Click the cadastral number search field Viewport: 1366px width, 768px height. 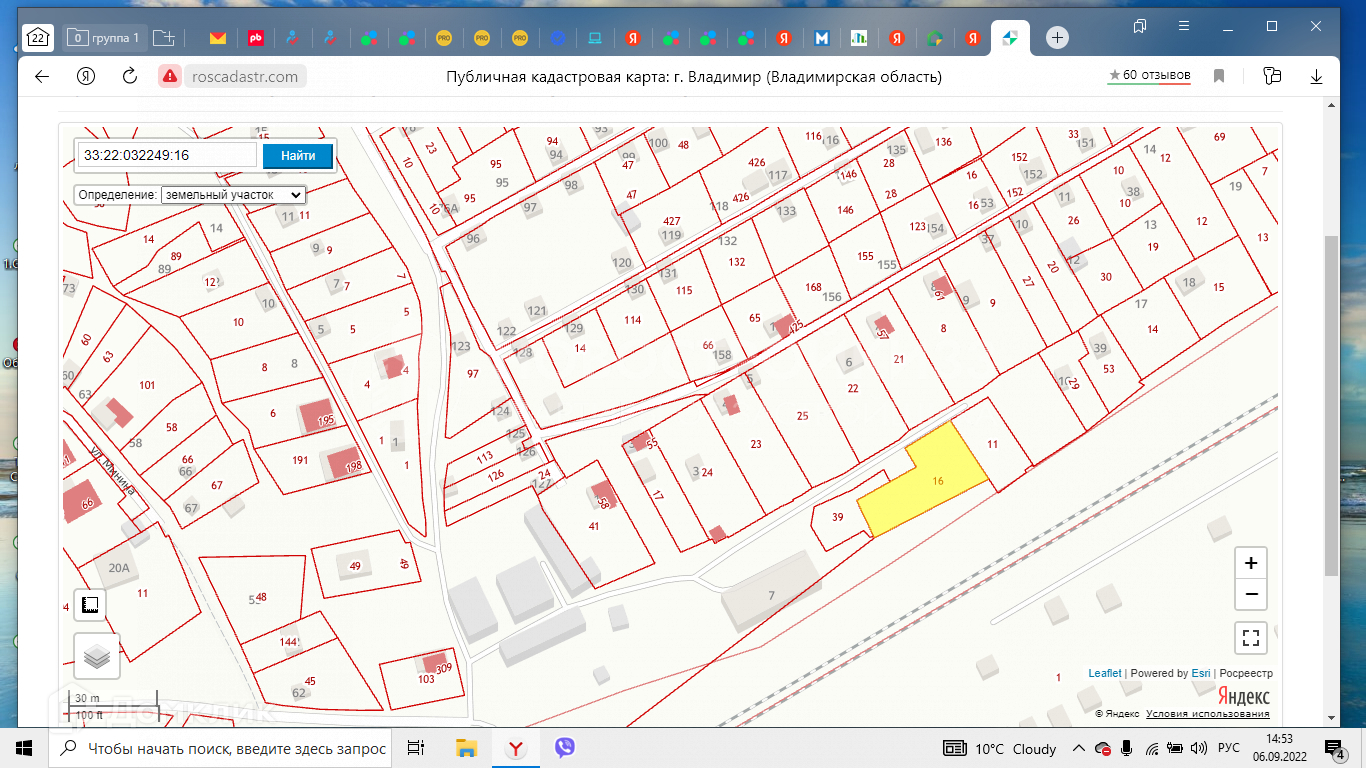click(x=167, y=155)
